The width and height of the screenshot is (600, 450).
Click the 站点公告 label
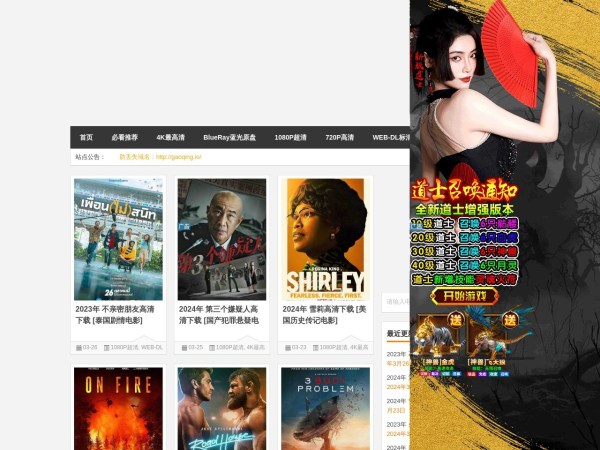(90, 157)
